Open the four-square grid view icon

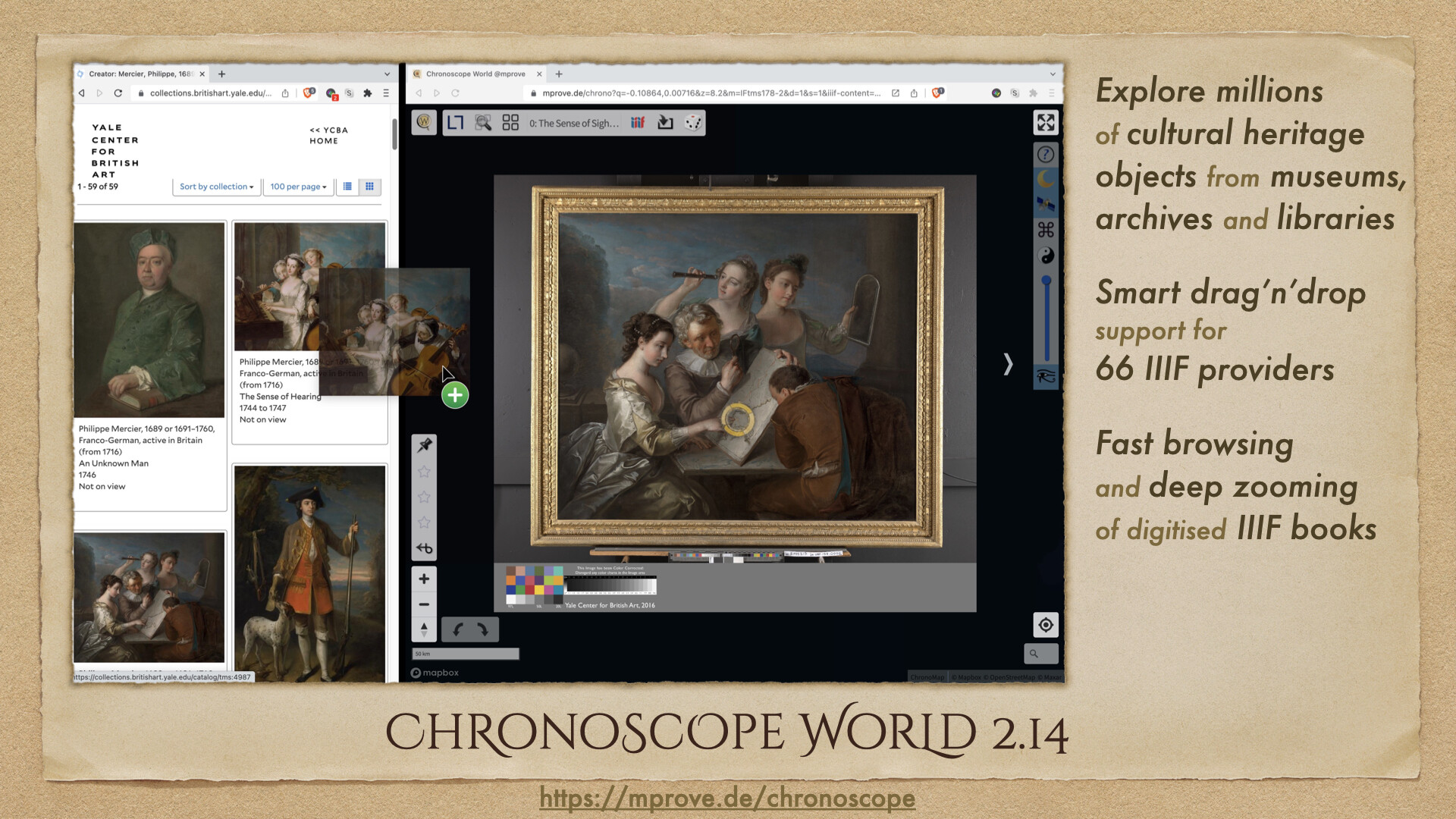tap(510, 122)
